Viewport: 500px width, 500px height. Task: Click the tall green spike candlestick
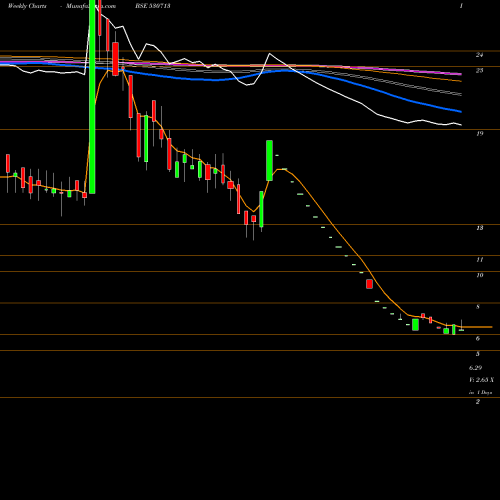point(92,97)
